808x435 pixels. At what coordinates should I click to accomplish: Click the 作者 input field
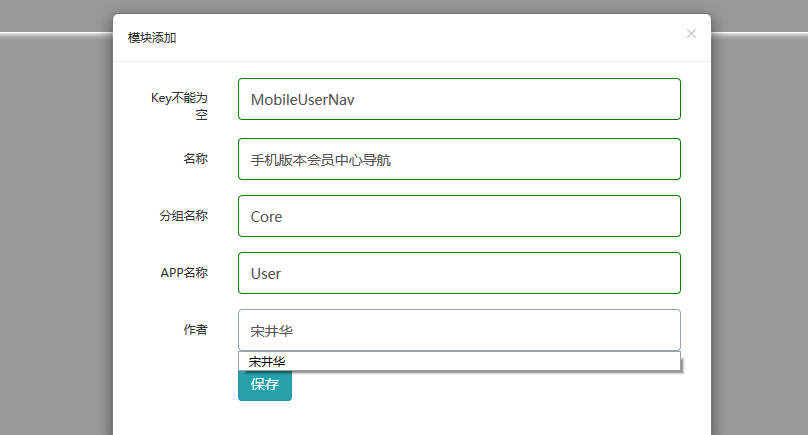(459, 330)
